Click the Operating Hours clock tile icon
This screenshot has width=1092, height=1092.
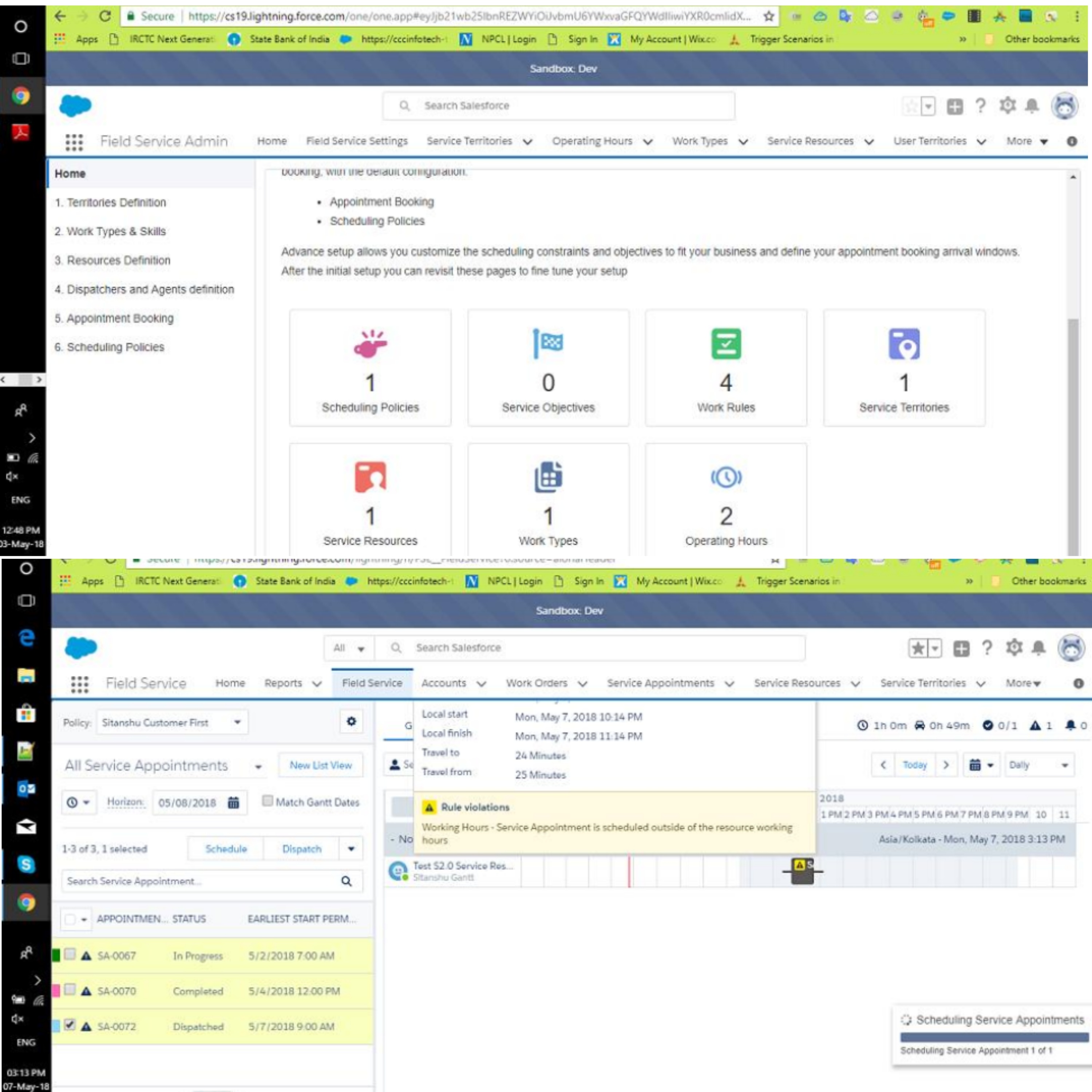pos(726,478)
